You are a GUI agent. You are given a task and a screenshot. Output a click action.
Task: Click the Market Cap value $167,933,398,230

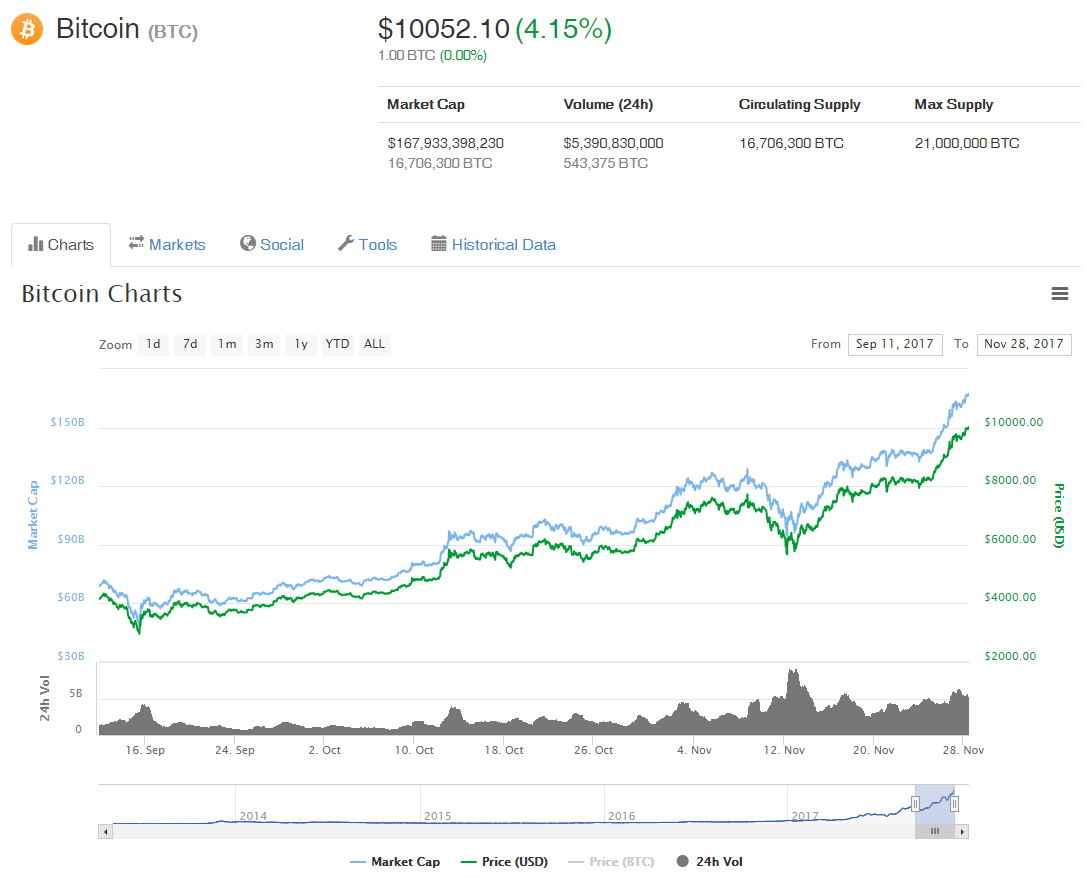[x=446, y=143]
